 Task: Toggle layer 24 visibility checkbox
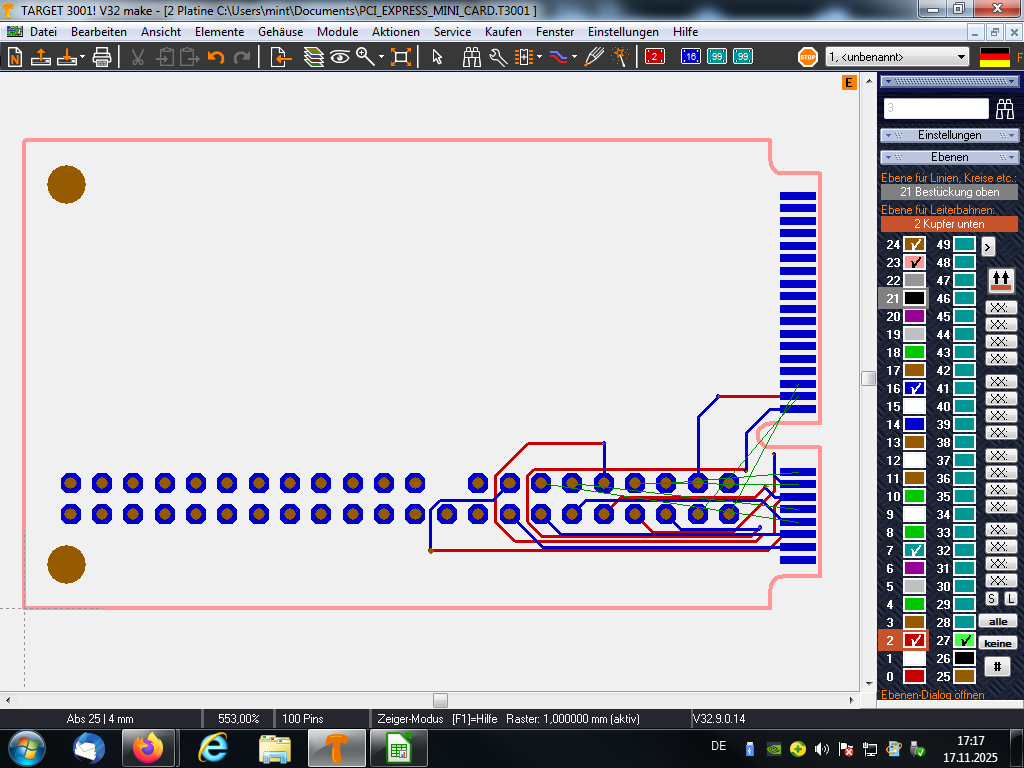pos(914,244)
